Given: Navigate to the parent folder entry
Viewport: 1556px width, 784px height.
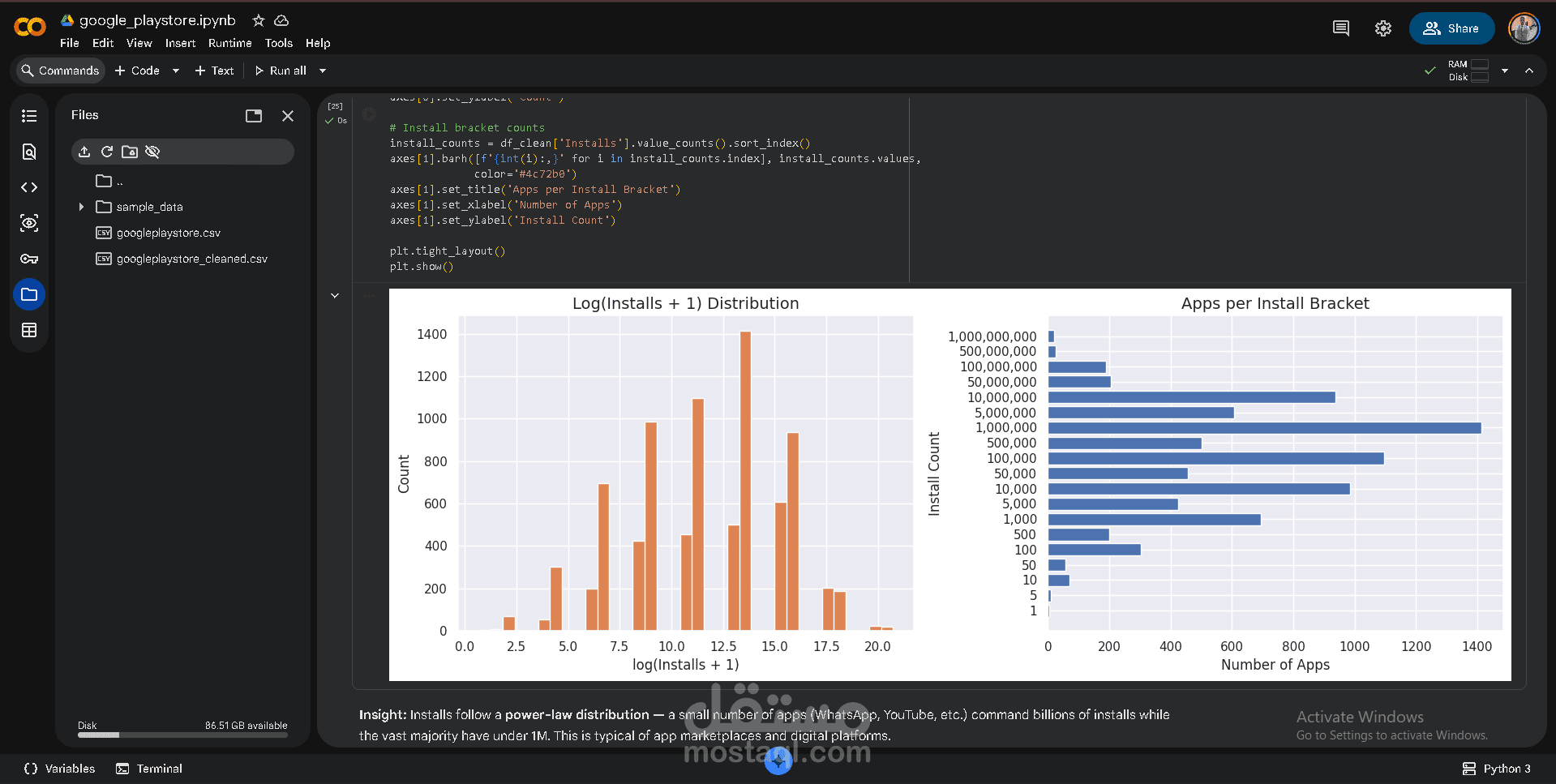Looking at the screenshot, I should click(x=109, y=181).
